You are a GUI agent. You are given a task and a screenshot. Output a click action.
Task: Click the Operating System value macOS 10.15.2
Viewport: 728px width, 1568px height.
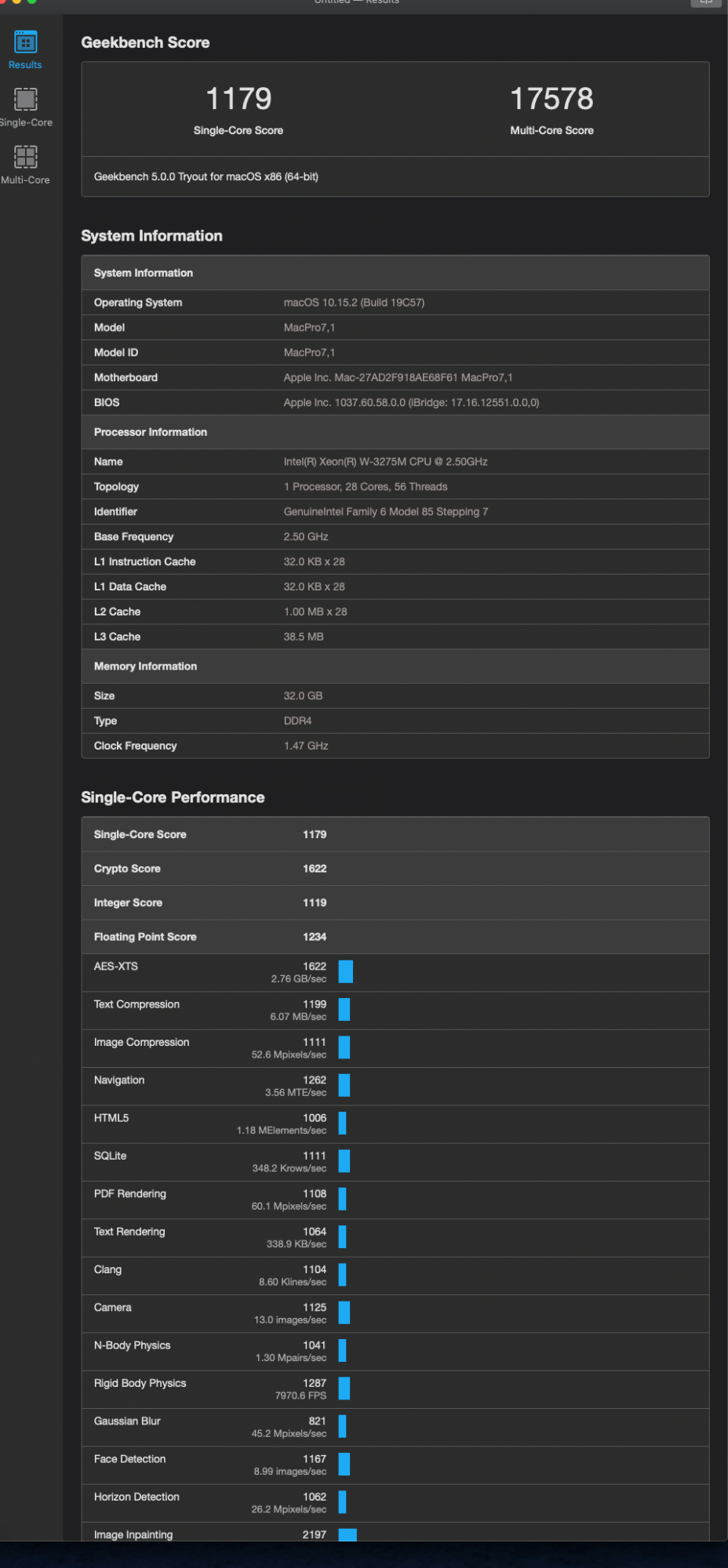pyautogui.click(x=354, y=303)
